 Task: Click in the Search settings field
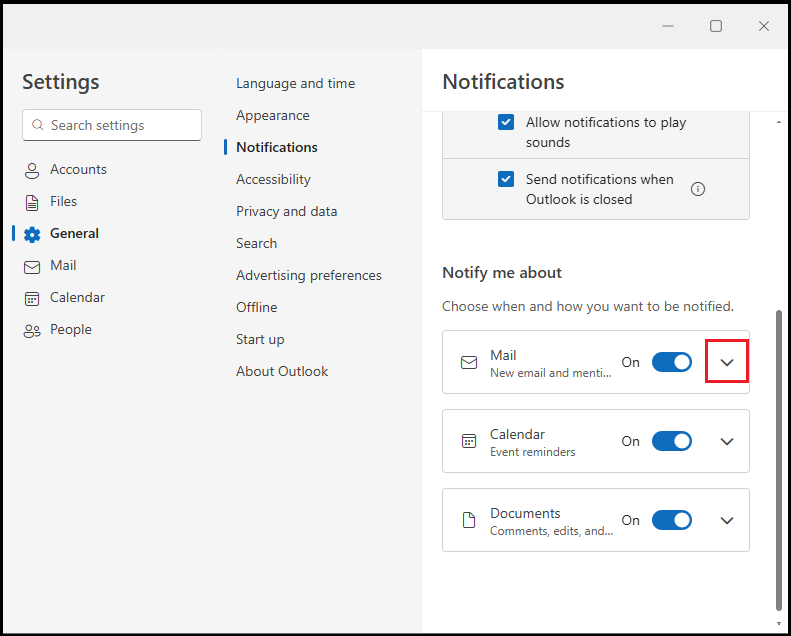[120, 125]
